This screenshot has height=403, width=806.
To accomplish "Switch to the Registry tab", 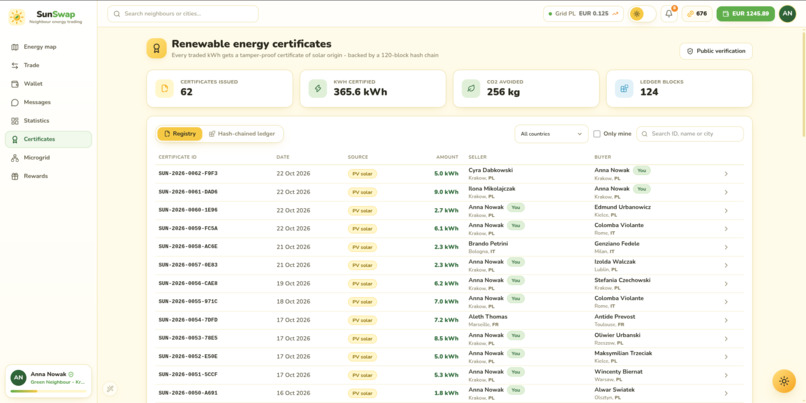I will click(x=179, y=134).
